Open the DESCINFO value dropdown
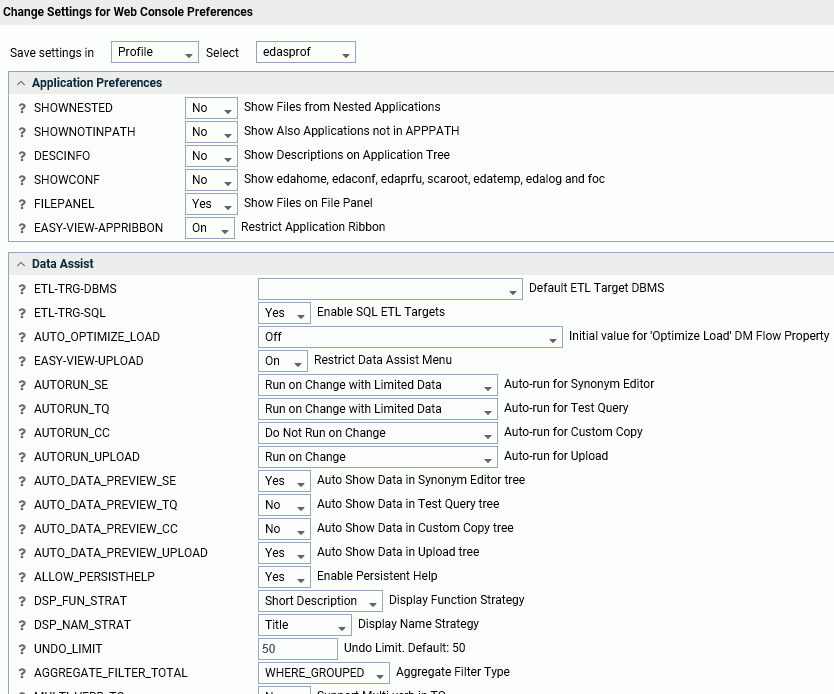The width and height of the screenshot is (834, 694). [211, 156]
